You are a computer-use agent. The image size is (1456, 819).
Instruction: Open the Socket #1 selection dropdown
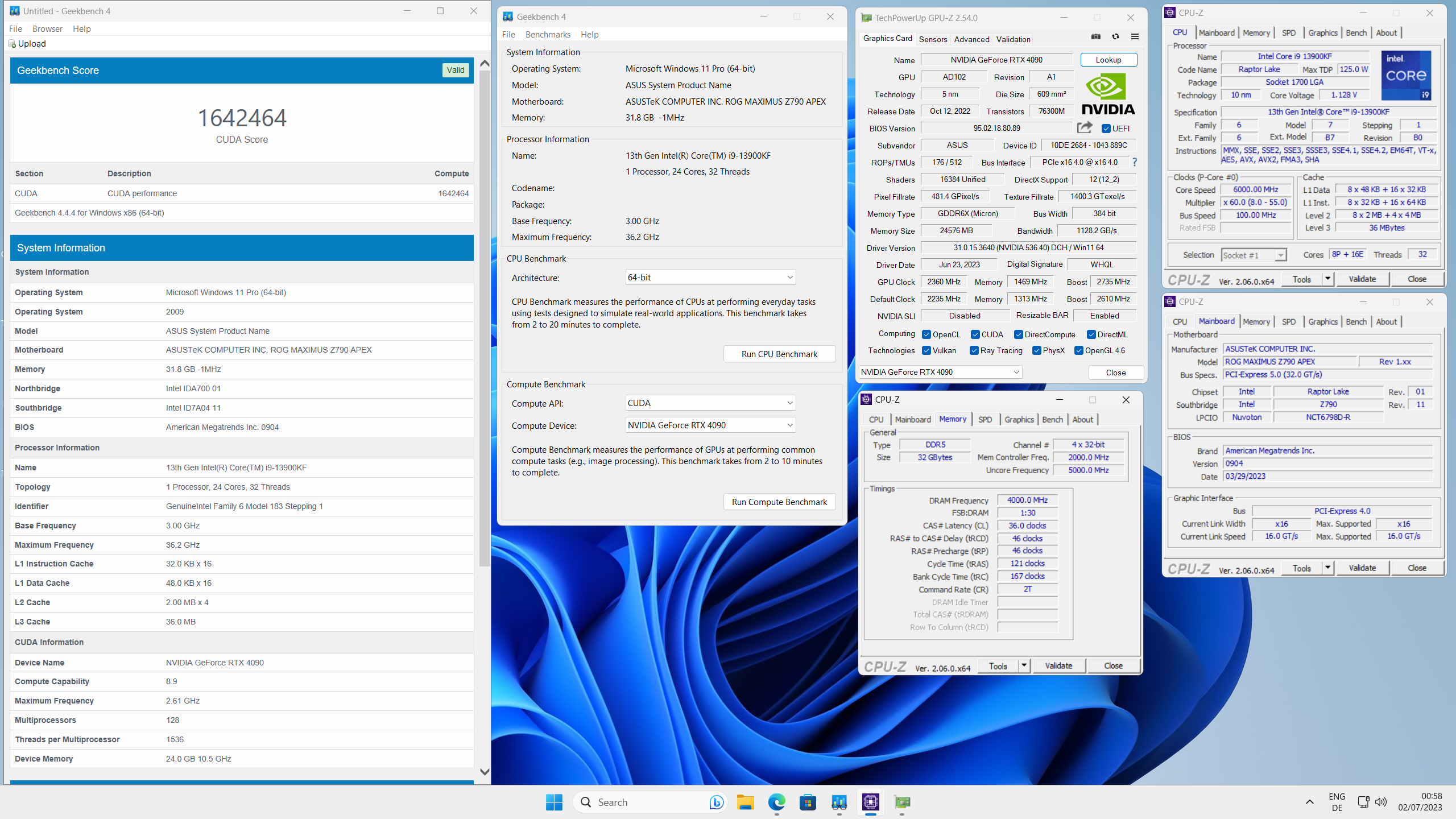pyautogui.click(x=1254, y=255)
